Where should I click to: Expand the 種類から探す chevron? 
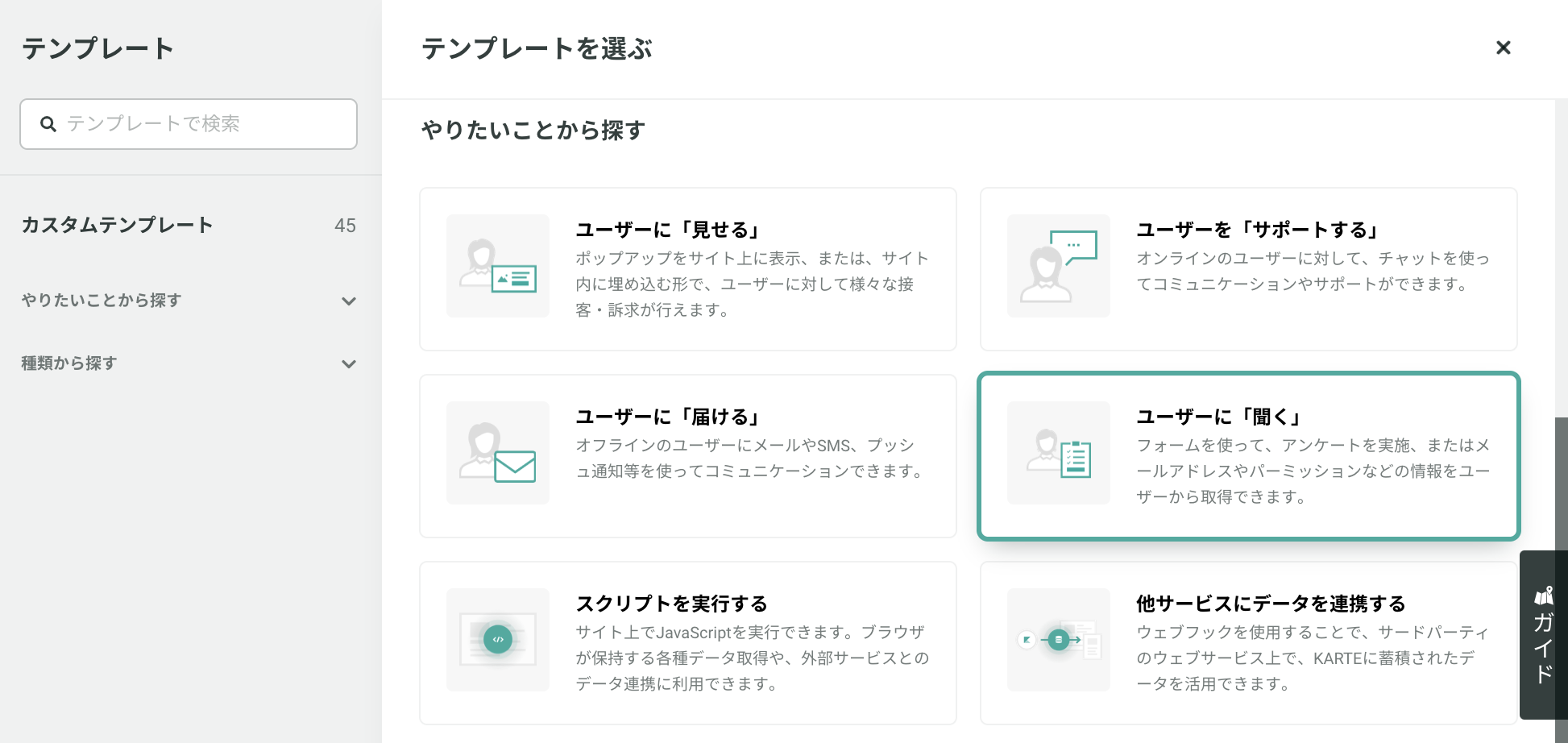[349, 364]
